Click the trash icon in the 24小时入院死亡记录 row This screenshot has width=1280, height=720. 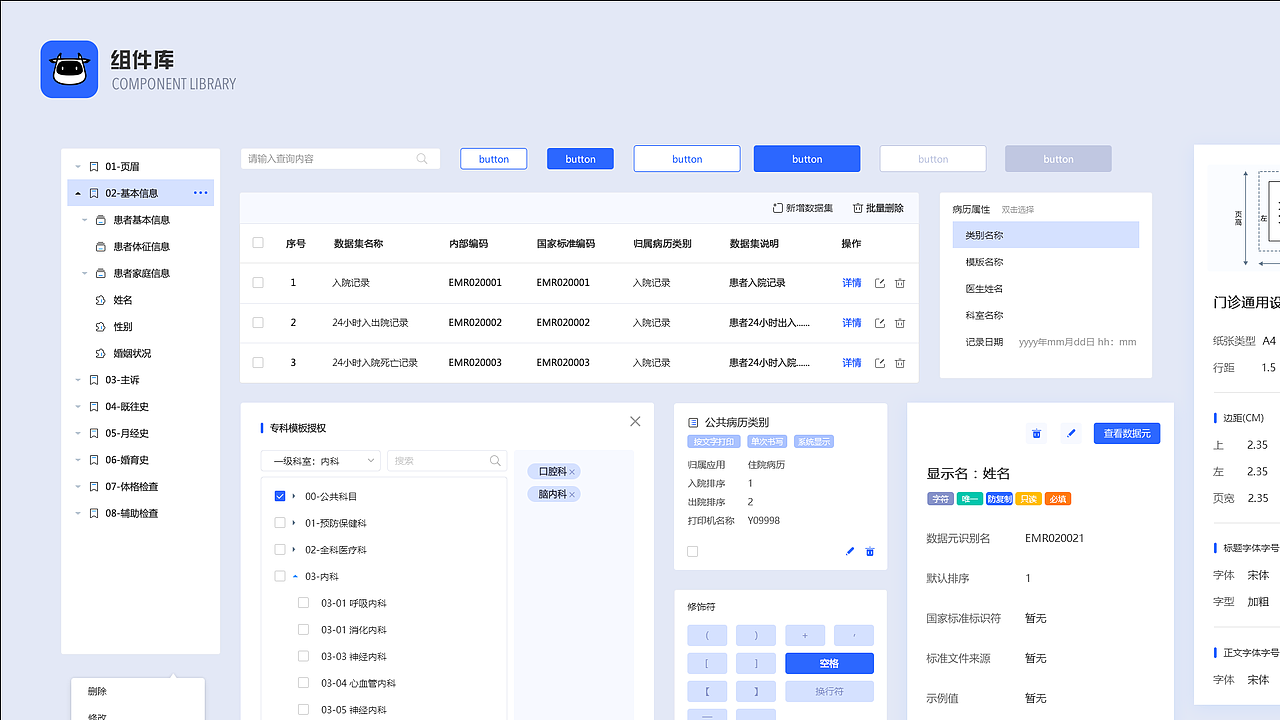900,363
